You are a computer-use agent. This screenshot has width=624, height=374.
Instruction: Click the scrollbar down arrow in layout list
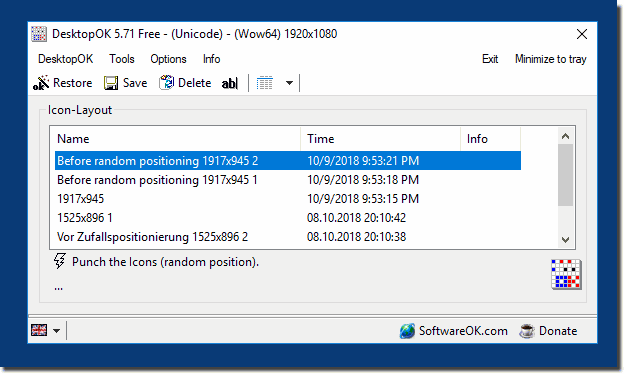[x=565, y=240]
